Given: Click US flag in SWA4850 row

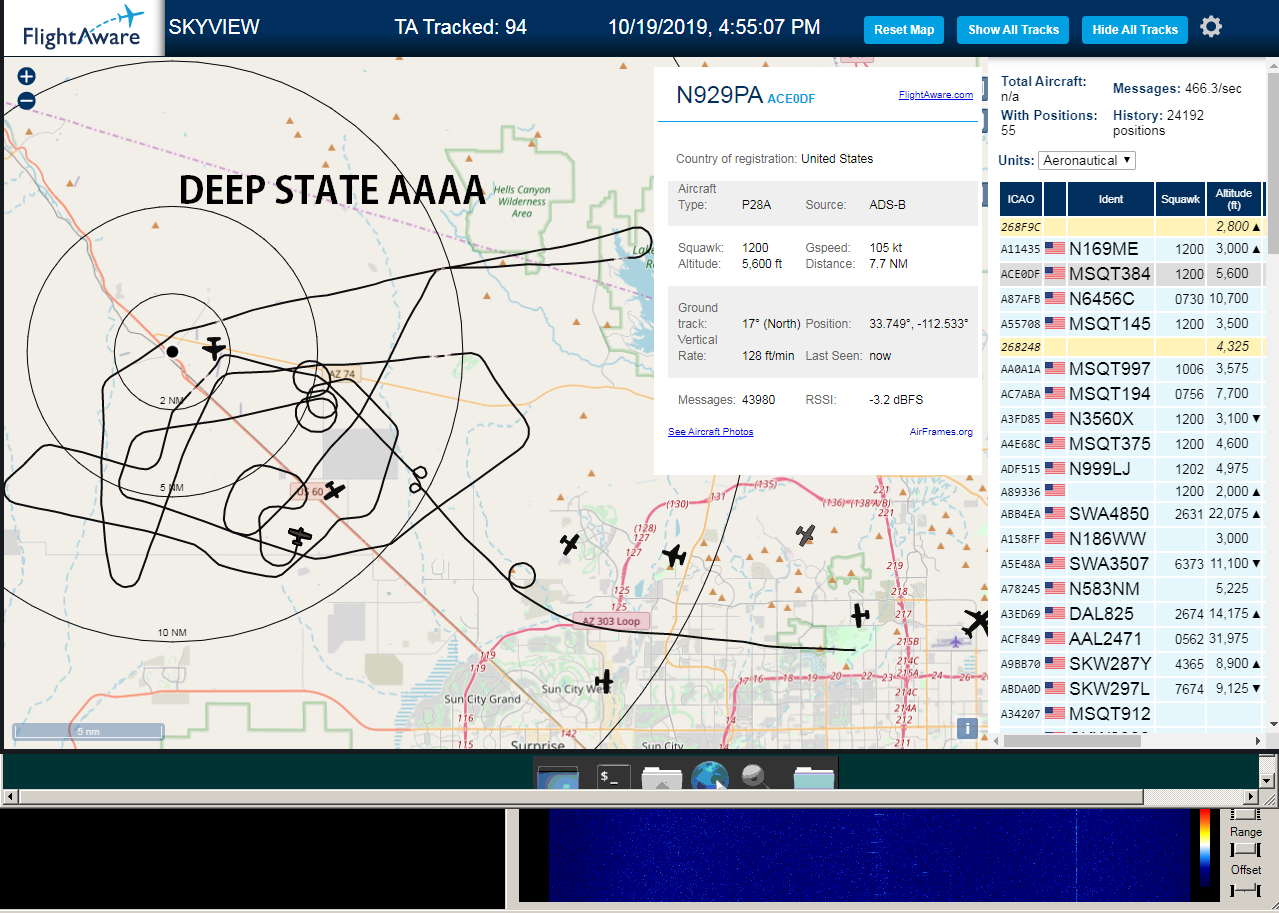Looking at the screenshot, I should pos(1055,513).
